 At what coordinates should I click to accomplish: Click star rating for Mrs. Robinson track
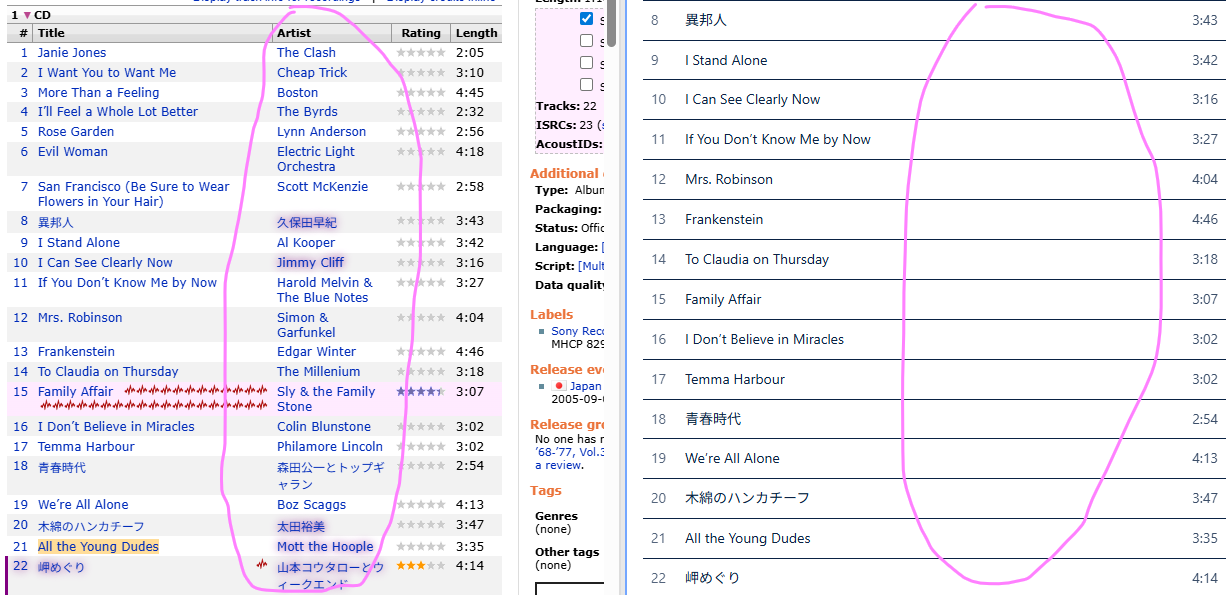[x=421, y=318]
